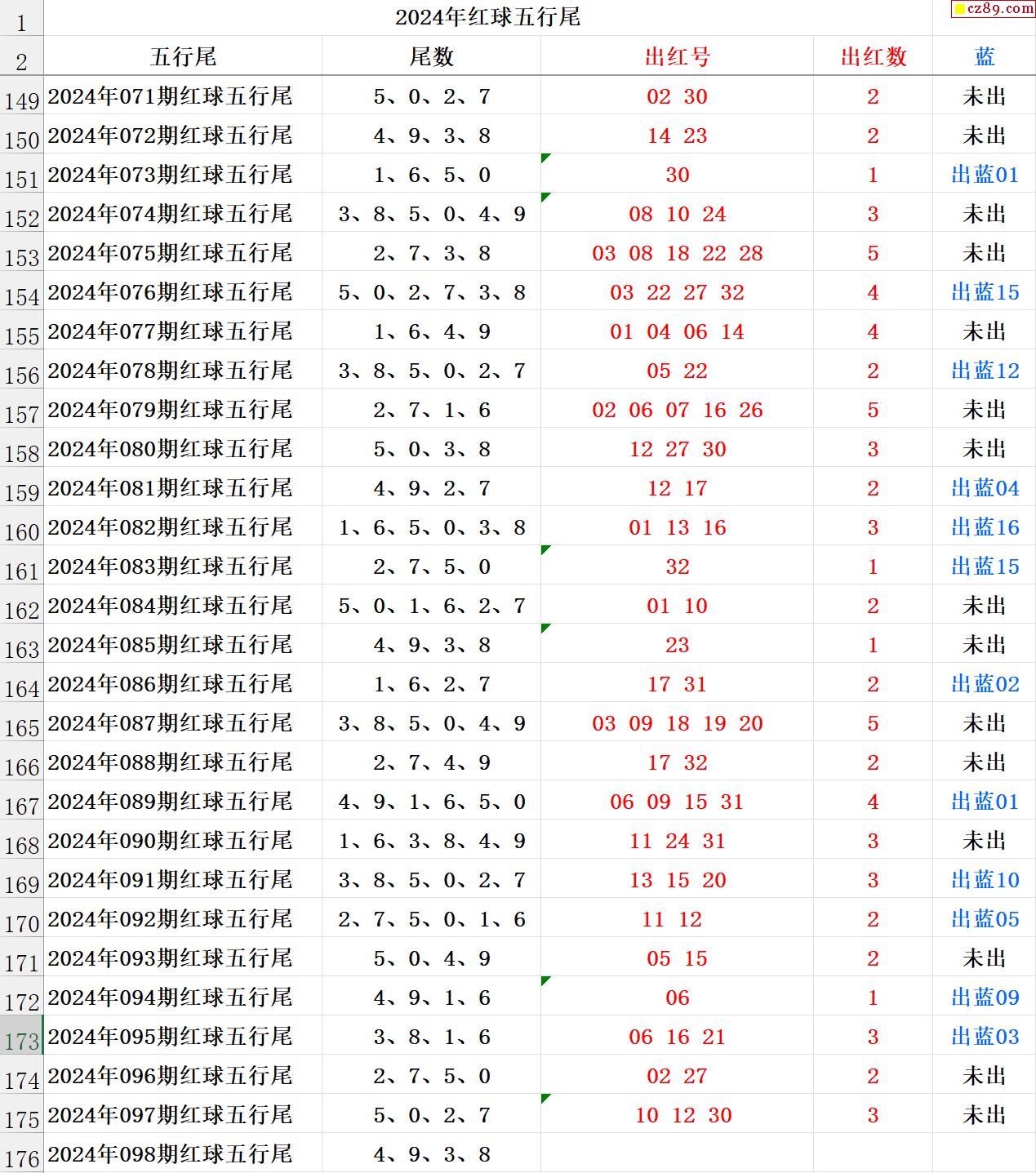Select the cell 2024年071期红球五行尾
The image size is (1036, 1173).
pyautogui.click(x=170, y=96)
